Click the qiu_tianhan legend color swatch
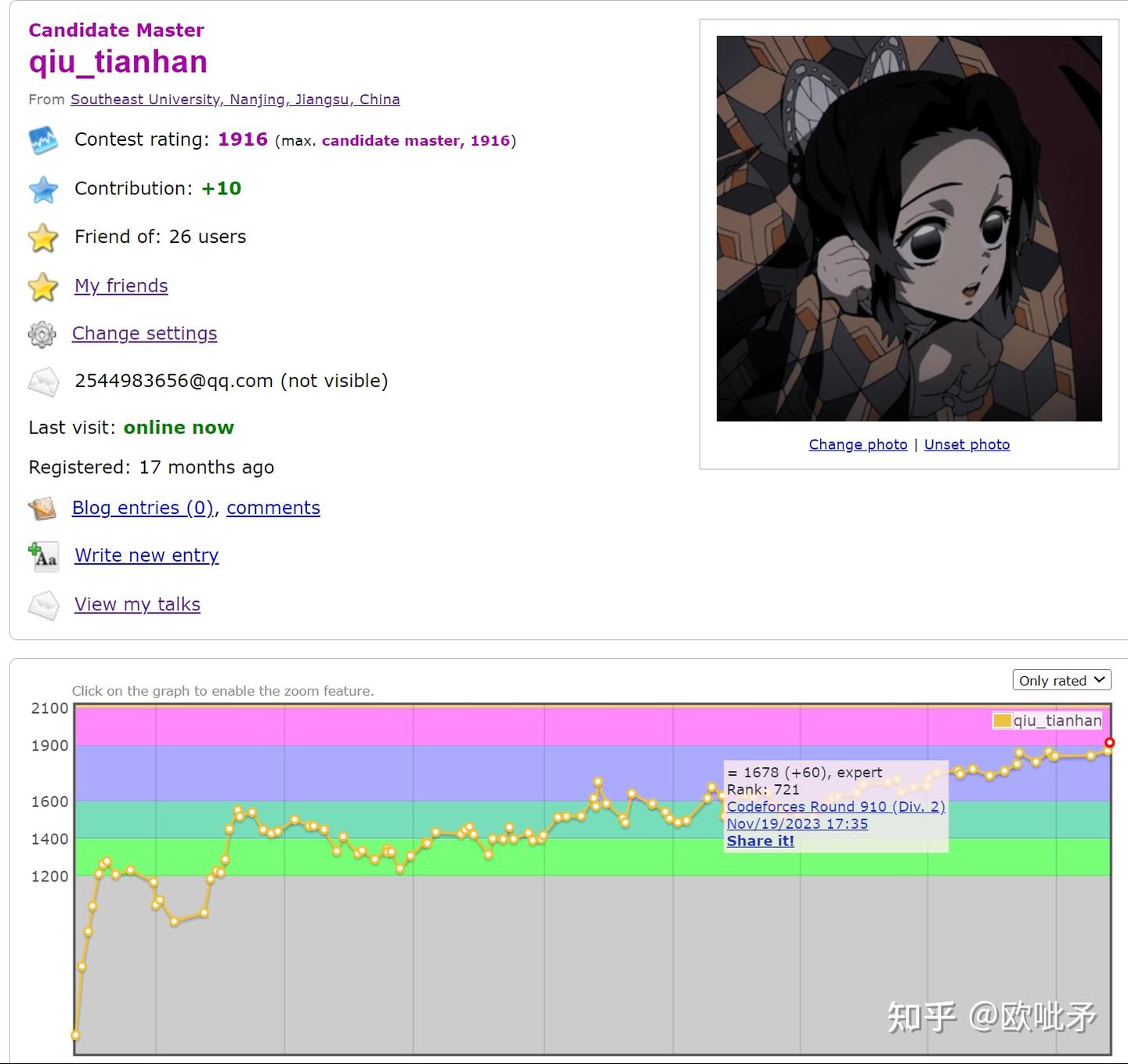This screenshot has width=1128, height=1064. 1001,719
